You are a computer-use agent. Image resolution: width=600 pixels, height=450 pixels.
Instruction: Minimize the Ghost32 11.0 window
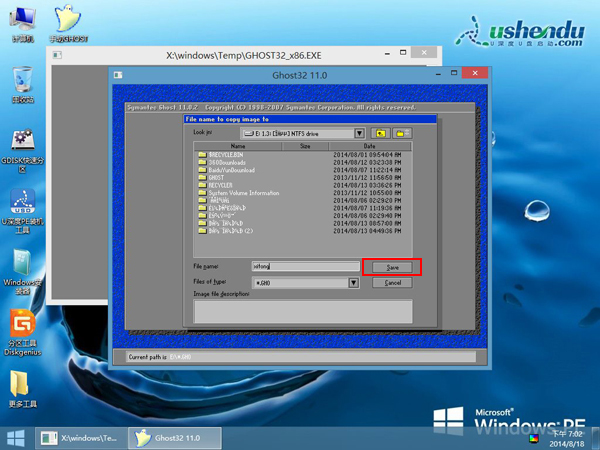click(439, 73)
